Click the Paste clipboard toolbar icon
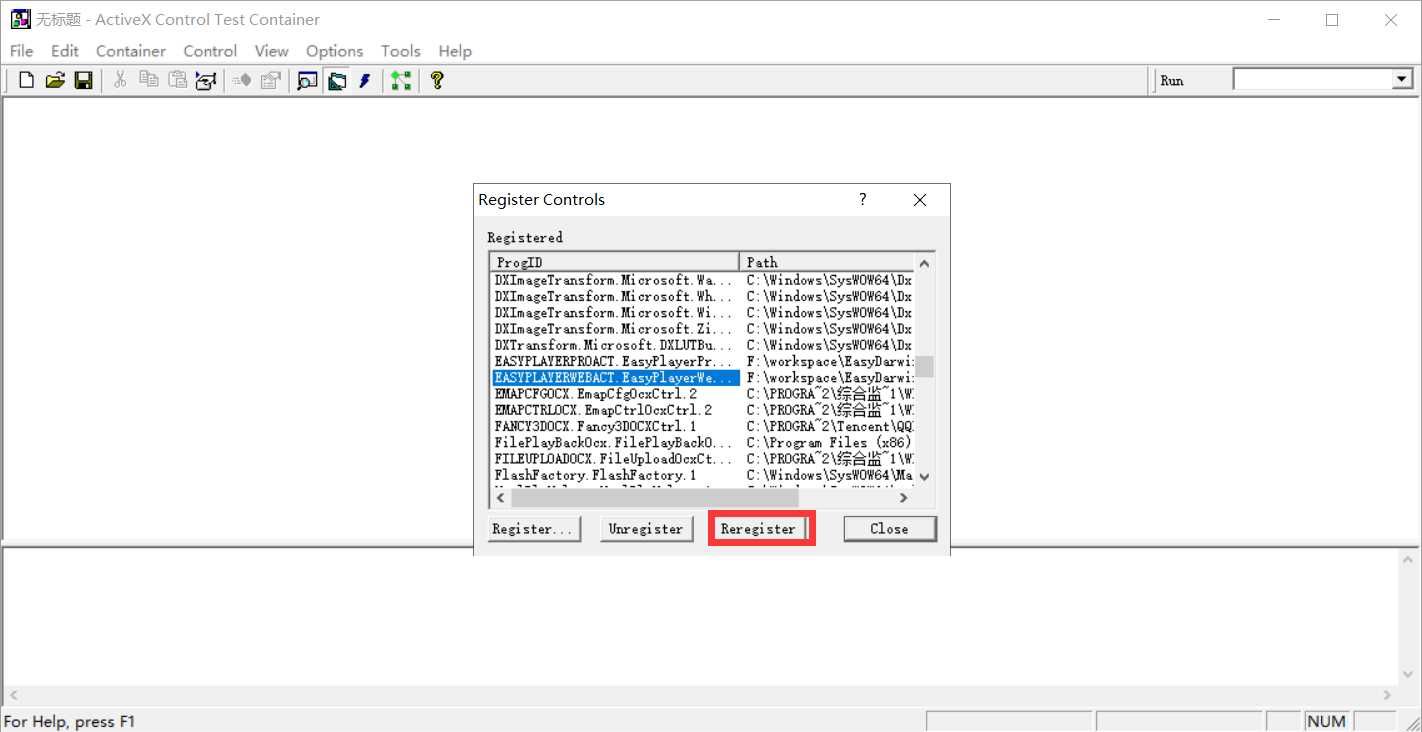 (177, 80)
